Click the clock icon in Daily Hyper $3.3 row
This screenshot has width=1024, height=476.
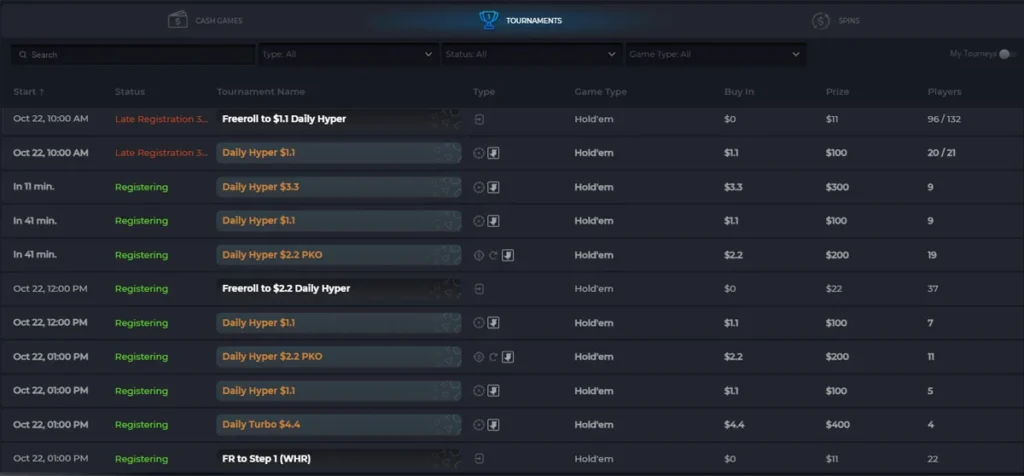coord(479,187)
